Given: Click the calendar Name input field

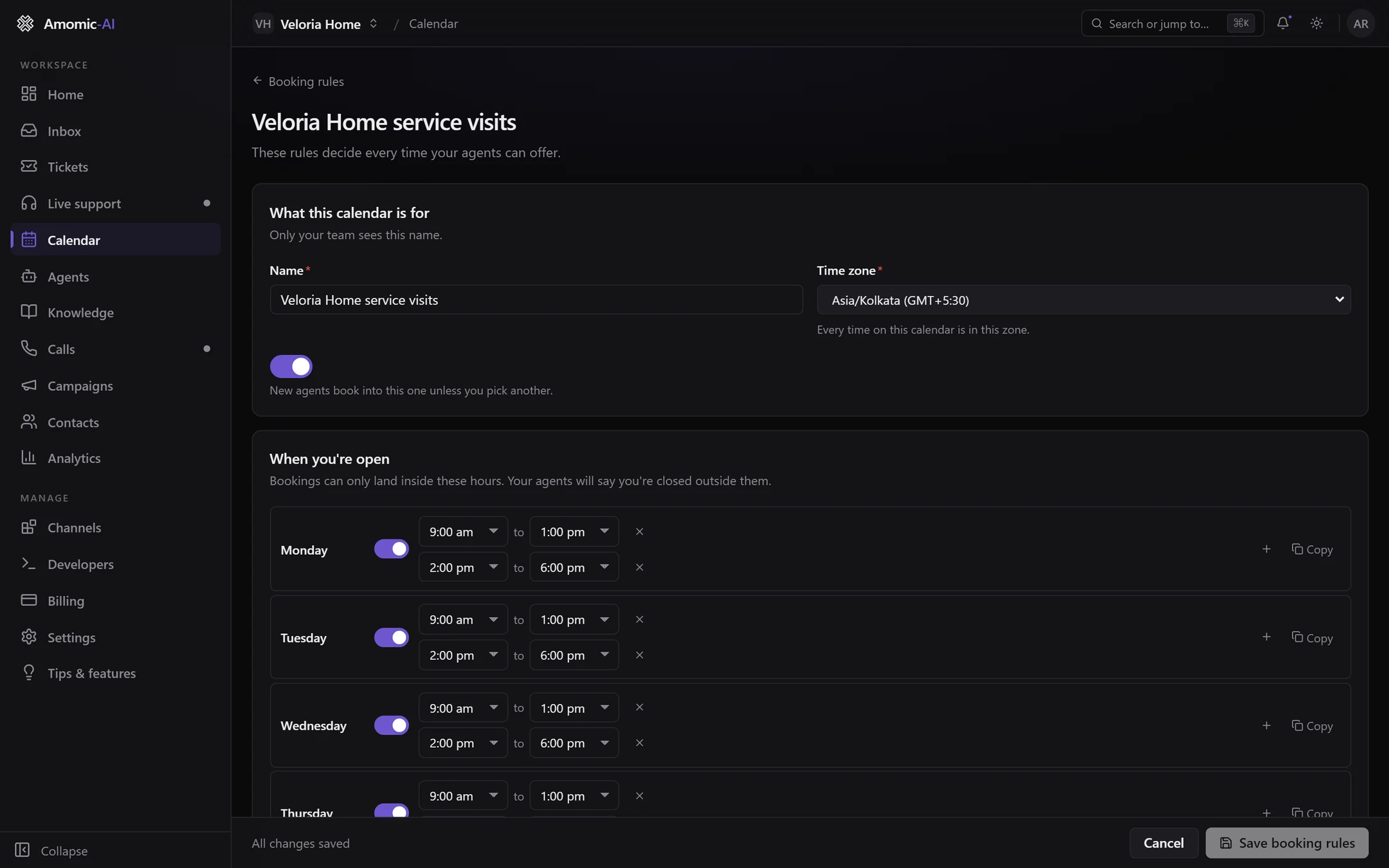Looking at the screenshot, I should tap(536, 300).
